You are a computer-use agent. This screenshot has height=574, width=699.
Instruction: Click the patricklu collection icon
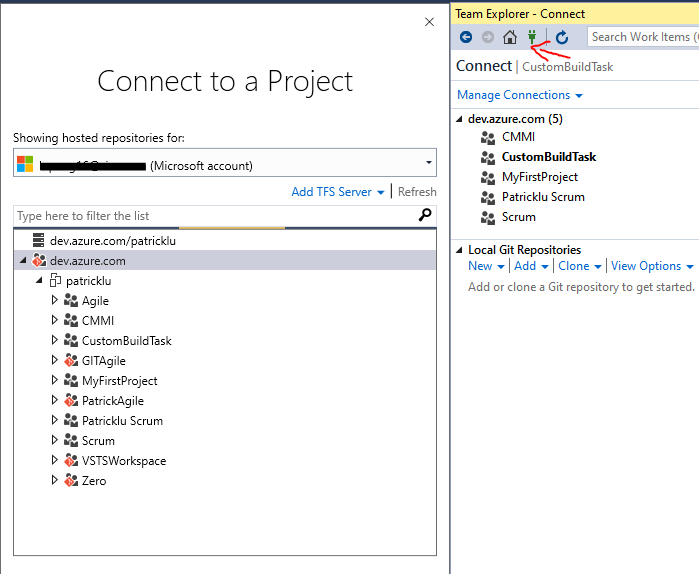55,280
